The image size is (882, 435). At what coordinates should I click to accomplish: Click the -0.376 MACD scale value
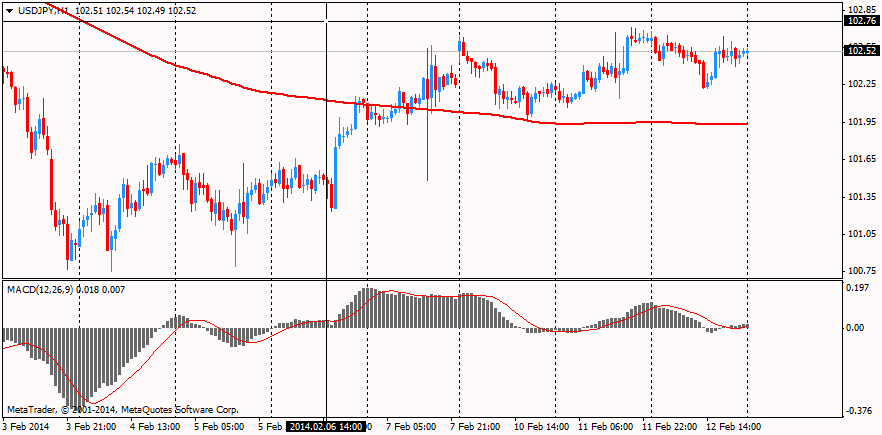coord(857,411)
